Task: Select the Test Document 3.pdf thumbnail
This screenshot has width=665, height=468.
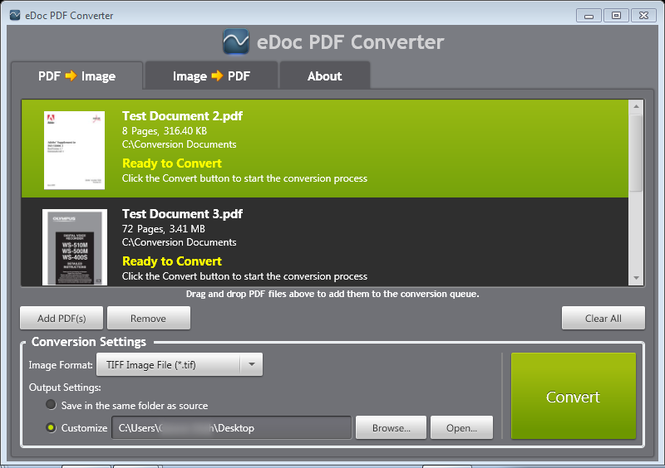Action: (x=74, y=247)
